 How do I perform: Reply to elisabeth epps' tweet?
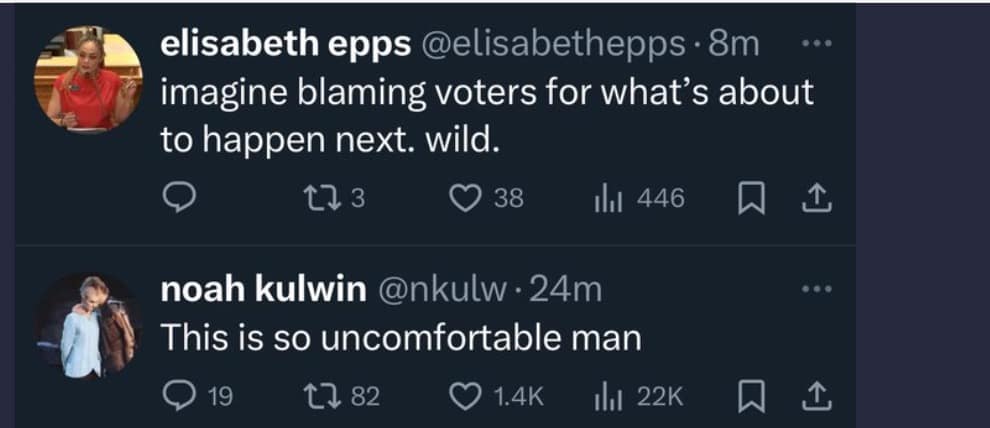(x=177, y=200)
